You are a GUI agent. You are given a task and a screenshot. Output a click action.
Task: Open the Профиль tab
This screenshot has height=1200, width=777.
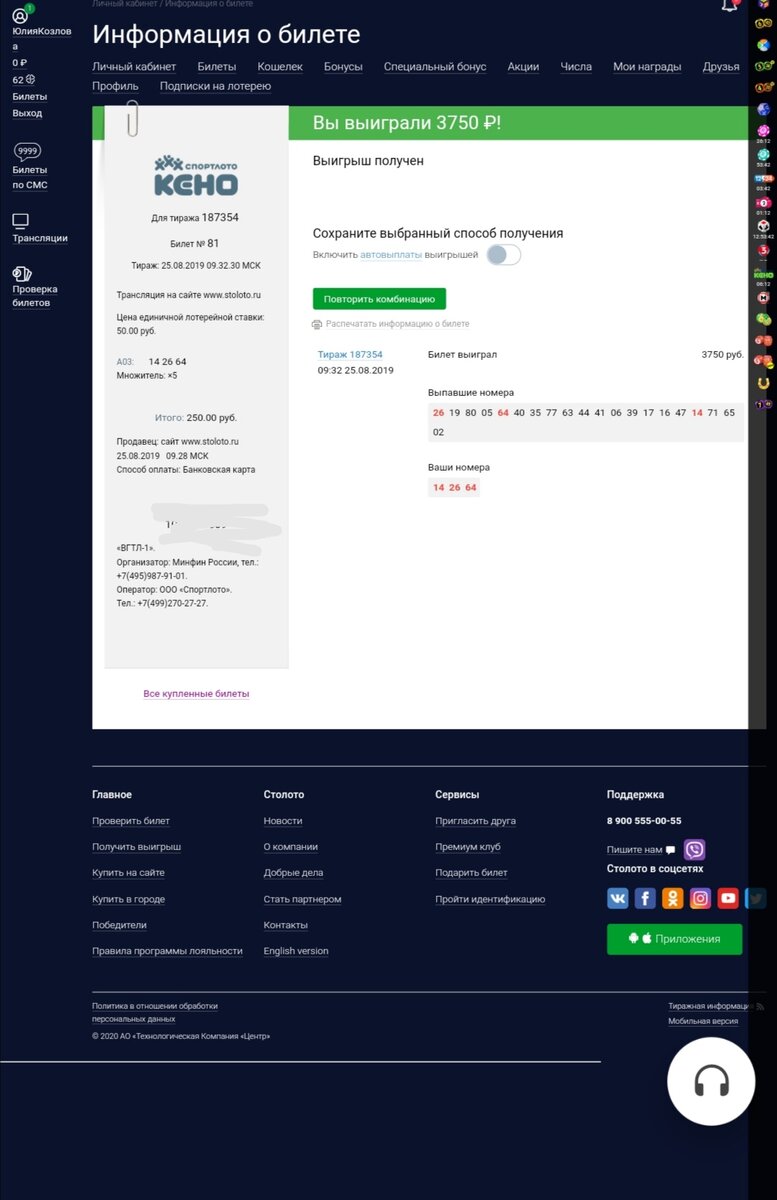(115, 86)
